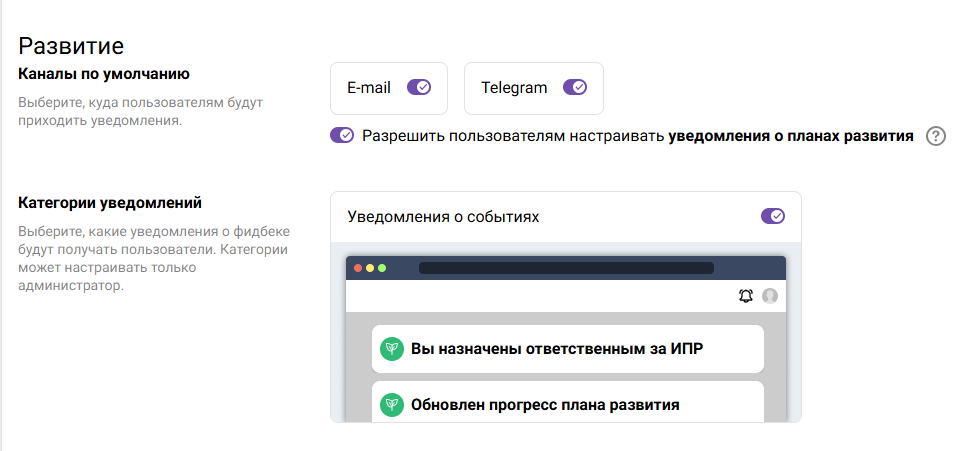Click the Развитие section heading
The width and height of the screenshot is (962, 451).
(x=71, y=45)
